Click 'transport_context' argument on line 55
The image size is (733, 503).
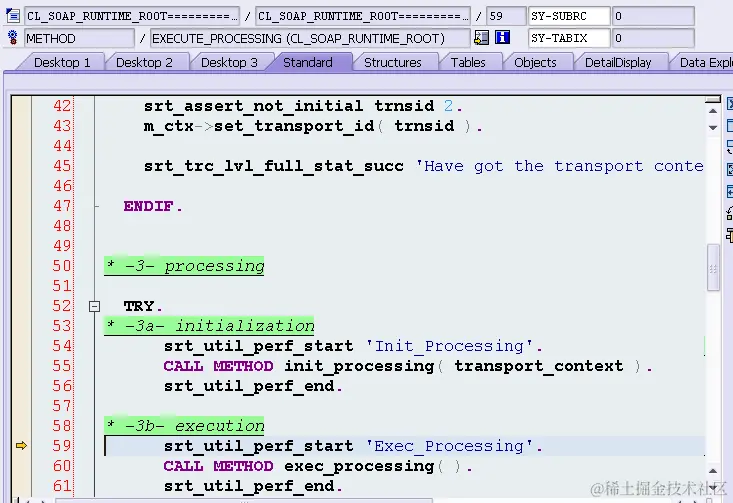[x=538, y=366]
